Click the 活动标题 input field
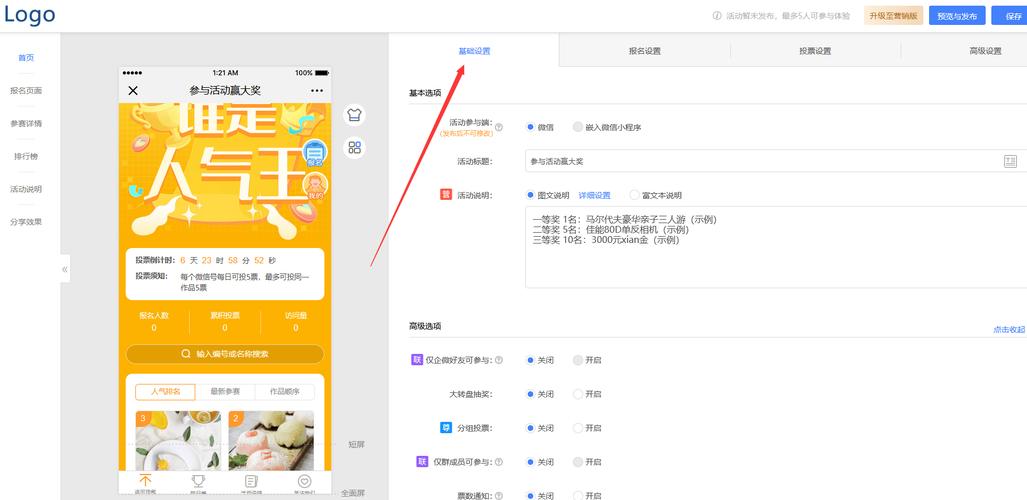 tap(776, 161)
